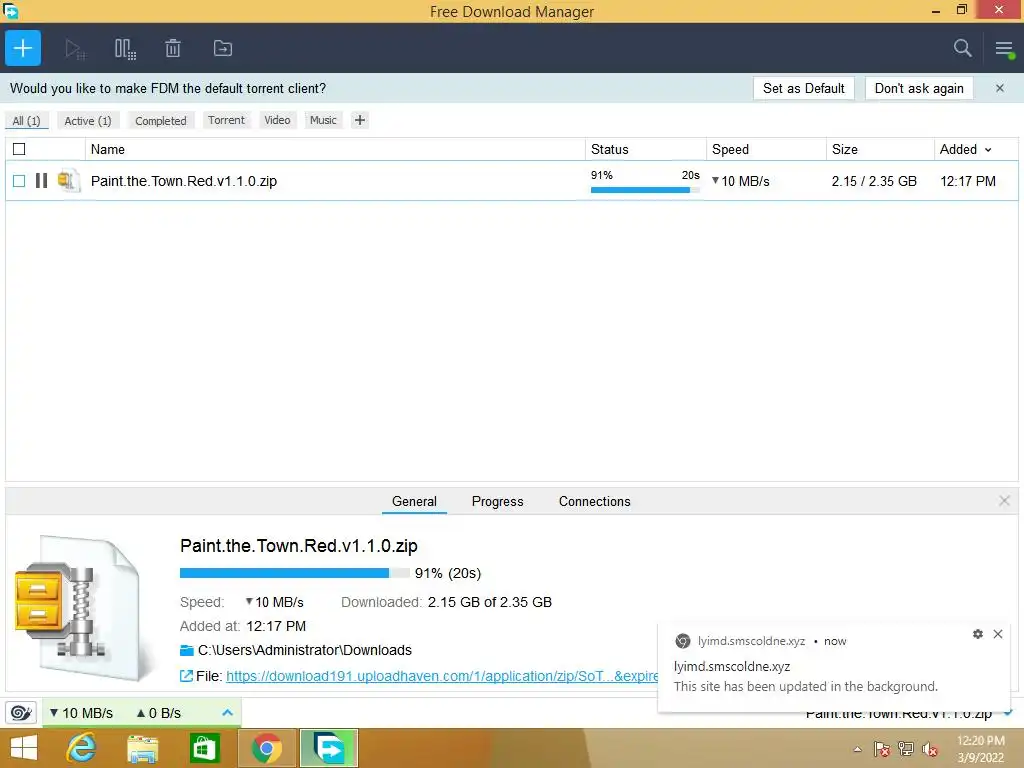Viewport: 1024px width, 768px height.
Task: Click the Speed column header
Action: tap(766, 149)
